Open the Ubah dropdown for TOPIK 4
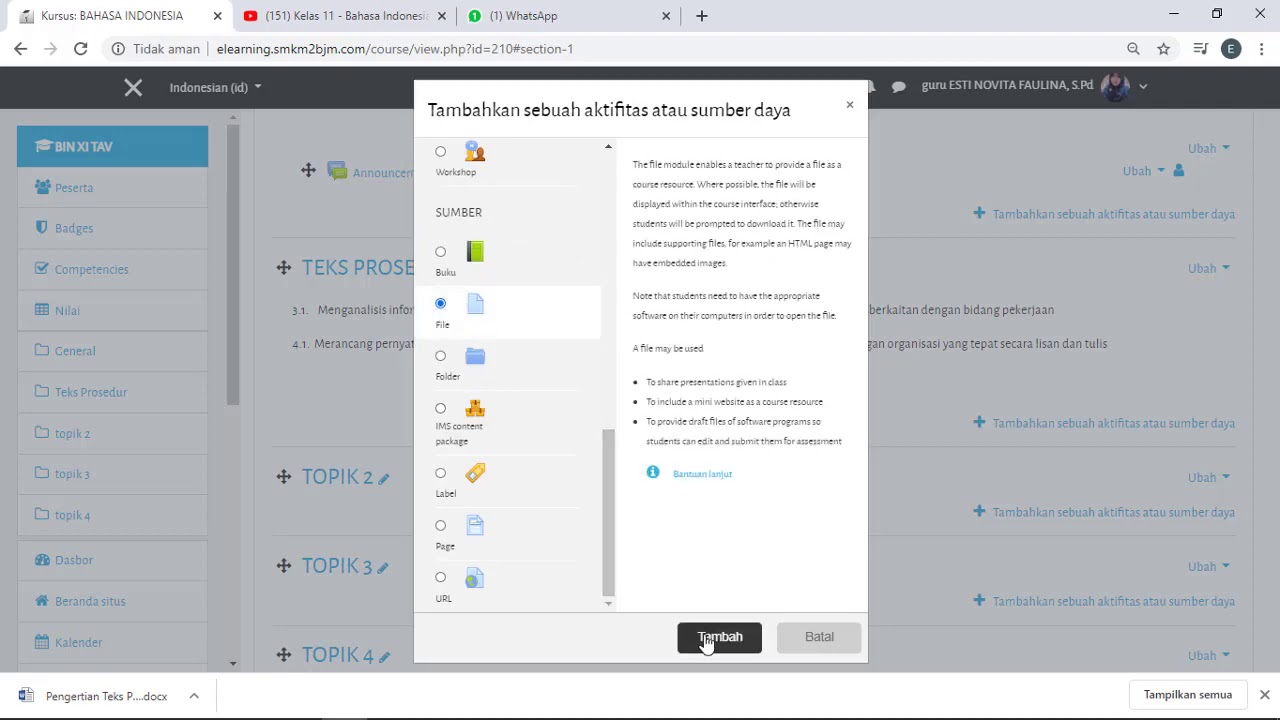This screenshot has height=720, width=1280. click(x=1208, y=655)
